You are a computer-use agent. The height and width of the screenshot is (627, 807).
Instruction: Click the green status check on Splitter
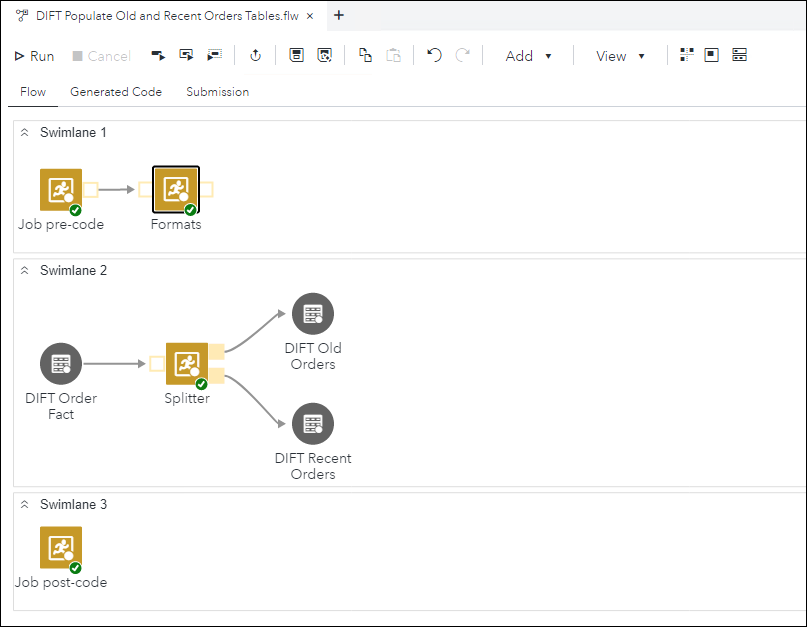click(201, 384)
